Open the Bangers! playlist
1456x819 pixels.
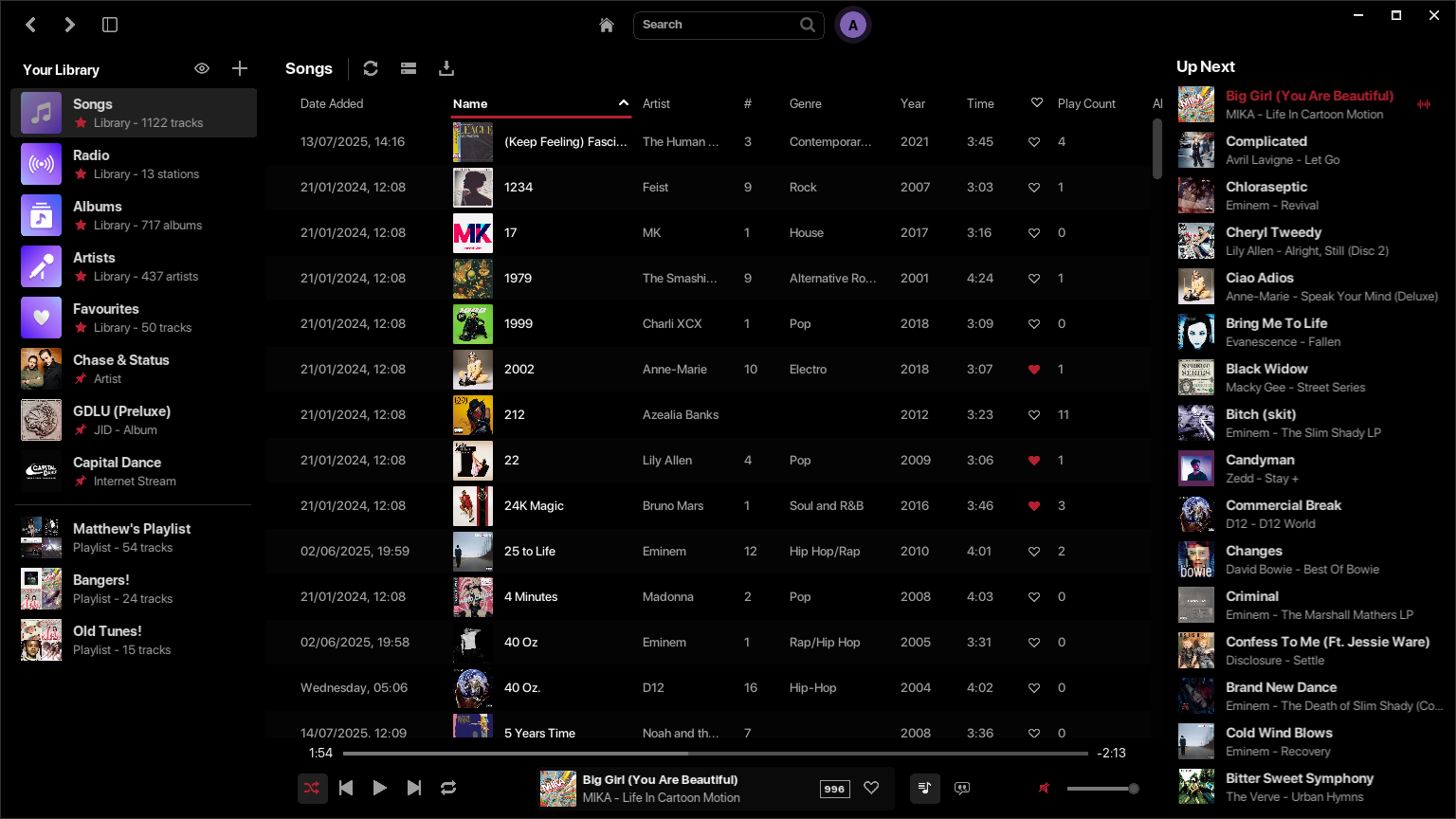134,589
